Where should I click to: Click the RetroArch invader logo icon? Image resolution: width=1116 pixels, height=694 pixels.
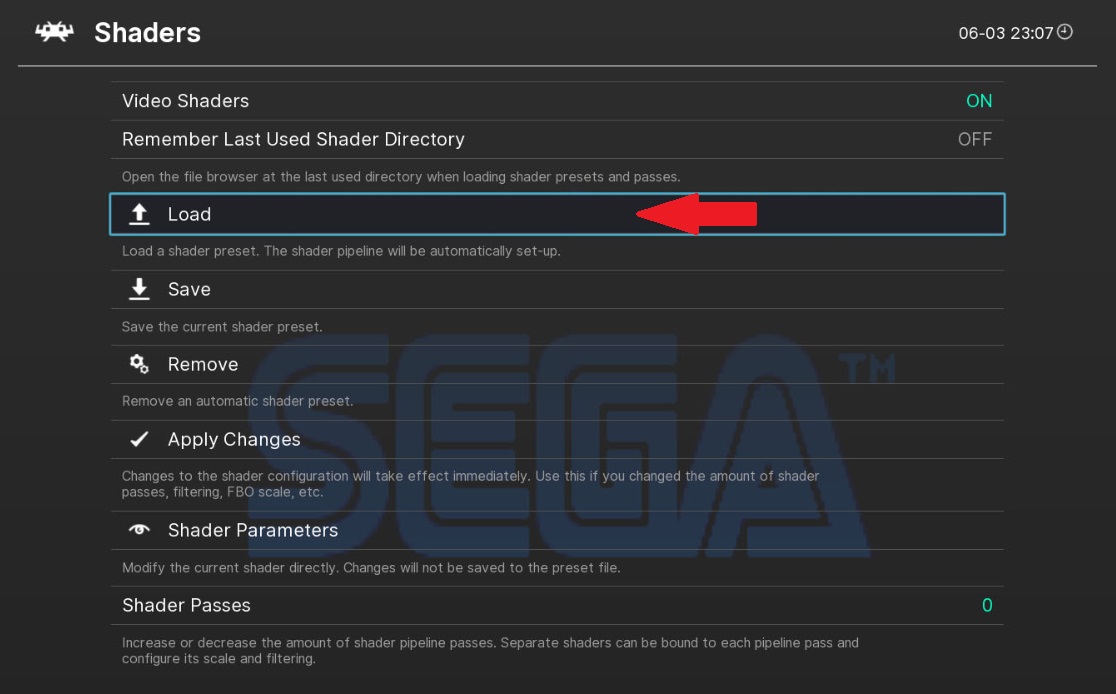click(54, 32)
